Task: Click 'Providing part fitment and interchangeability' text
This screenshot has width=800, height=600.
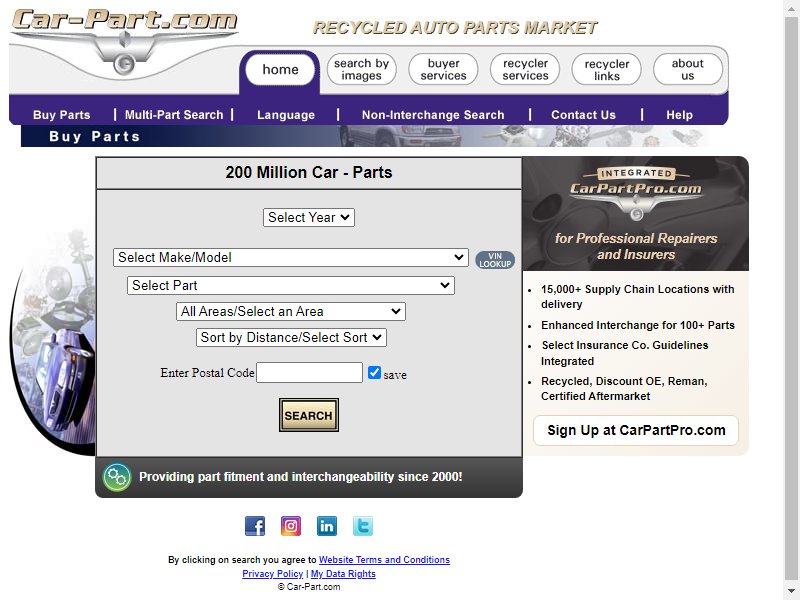Action: (301, 477)
